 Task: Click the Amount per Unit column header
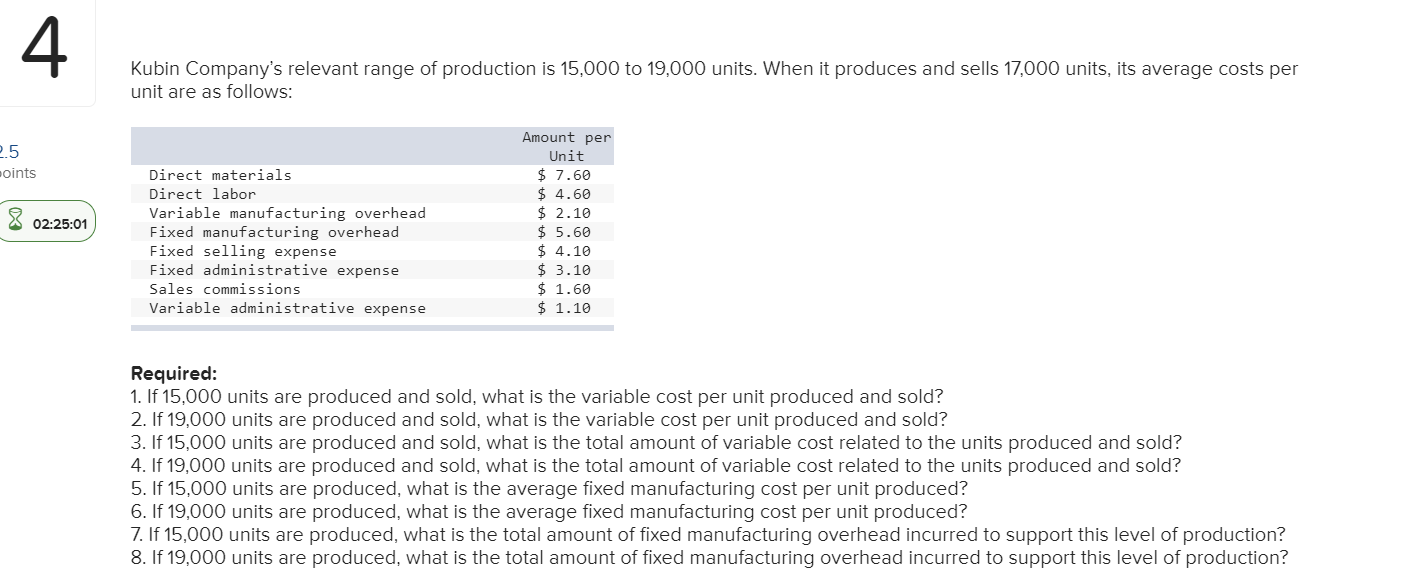(x=566, y=146)
